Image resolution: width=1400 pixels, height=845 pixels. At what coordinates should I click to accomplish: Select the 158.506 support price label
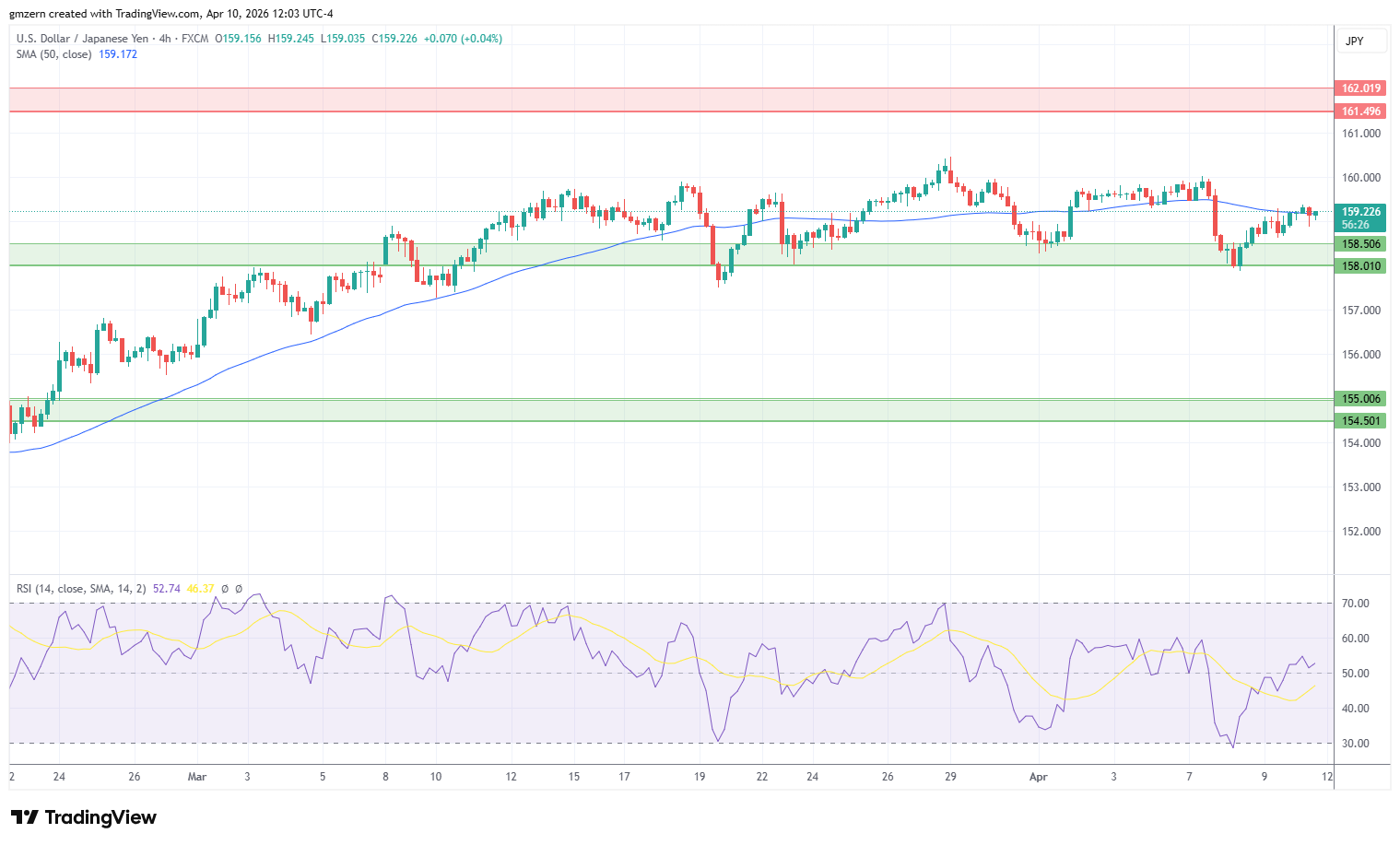pyautogui.click(x=1360, y=244)
